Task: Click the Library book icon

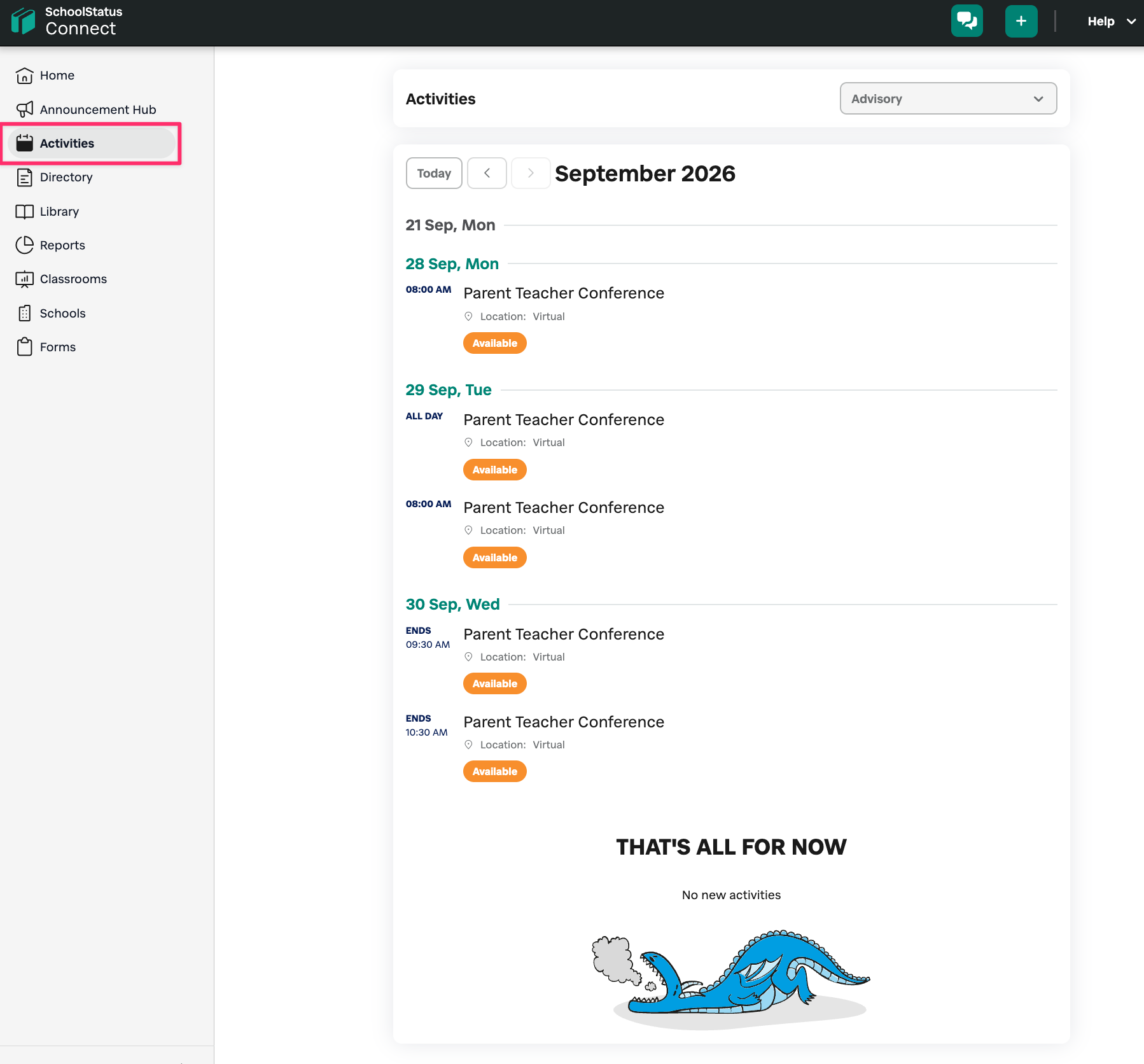Action: pos(24,211)
